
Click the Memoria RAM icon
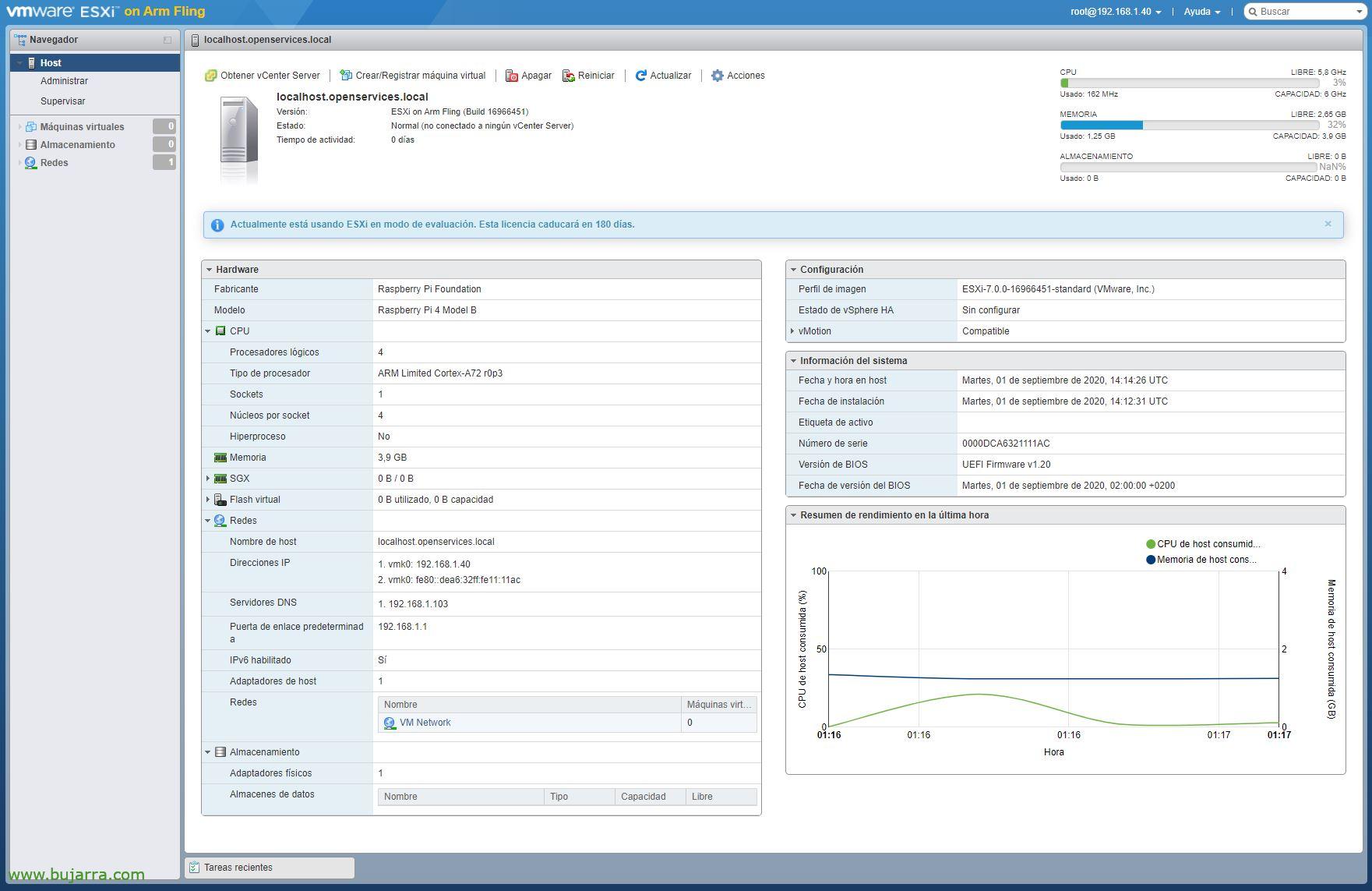pos(220,458)
